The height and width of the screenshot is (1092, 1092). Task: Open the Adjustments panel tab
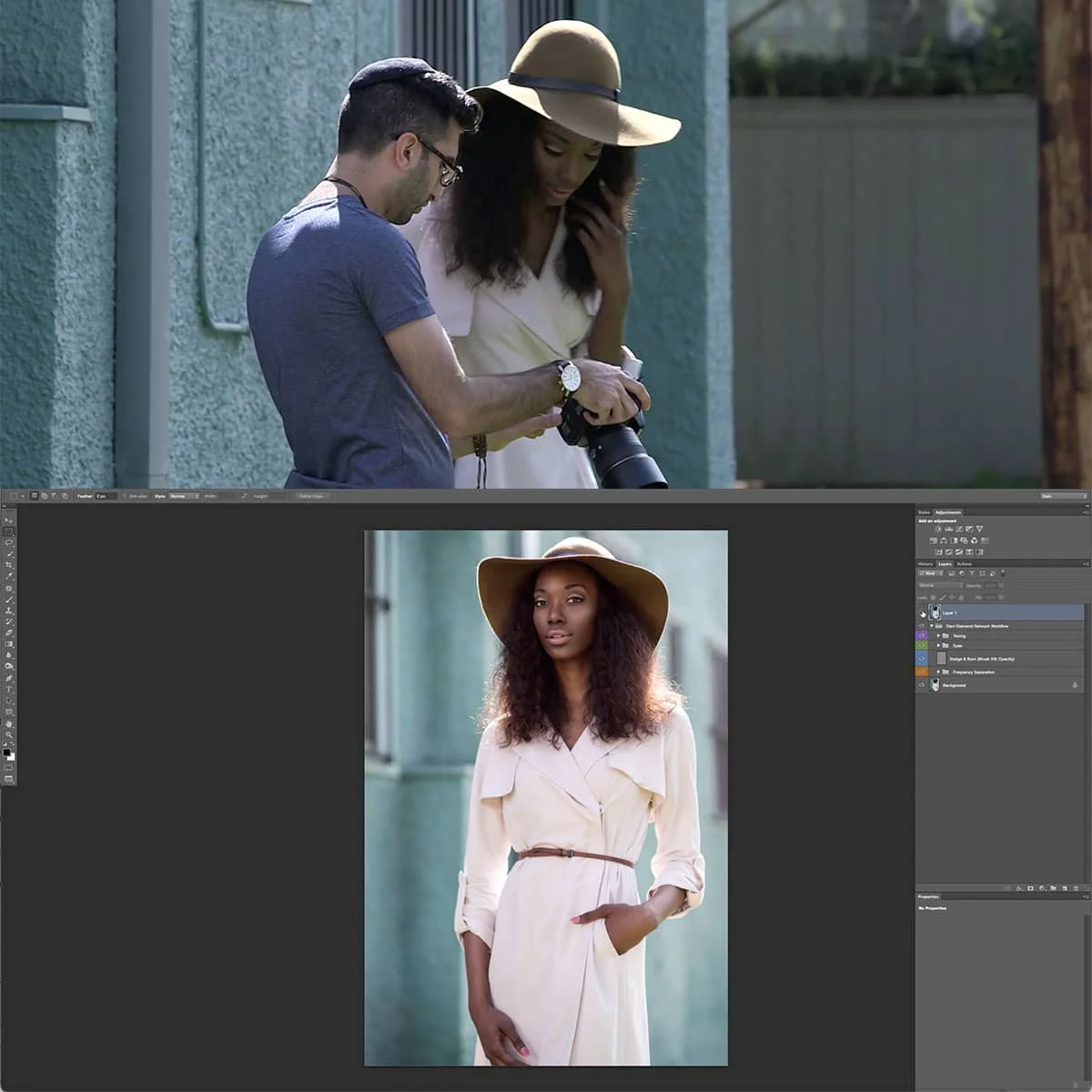coord(948,512)
